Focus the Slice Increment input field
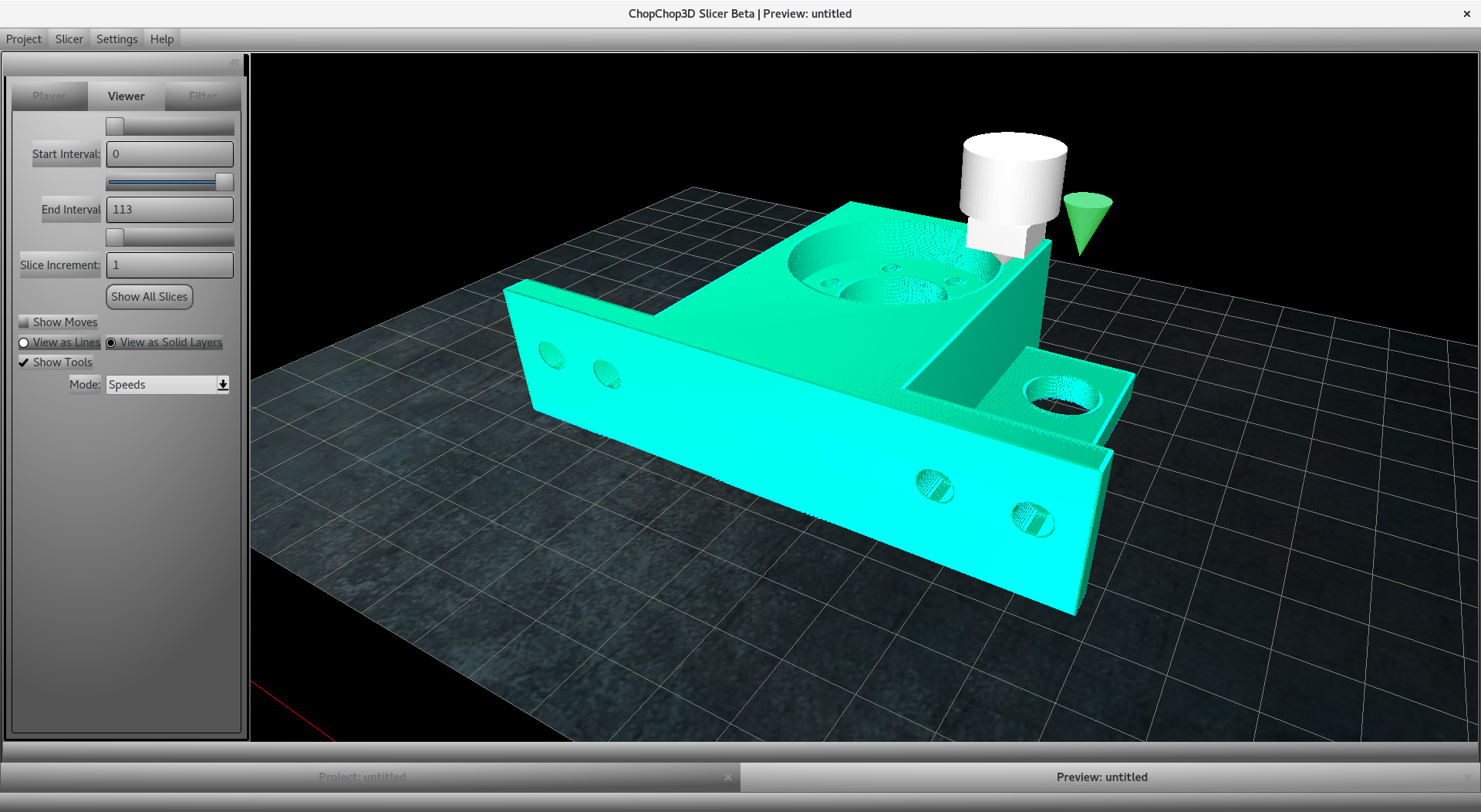Viewport: 1481px width, 812px height. point(170,265)
